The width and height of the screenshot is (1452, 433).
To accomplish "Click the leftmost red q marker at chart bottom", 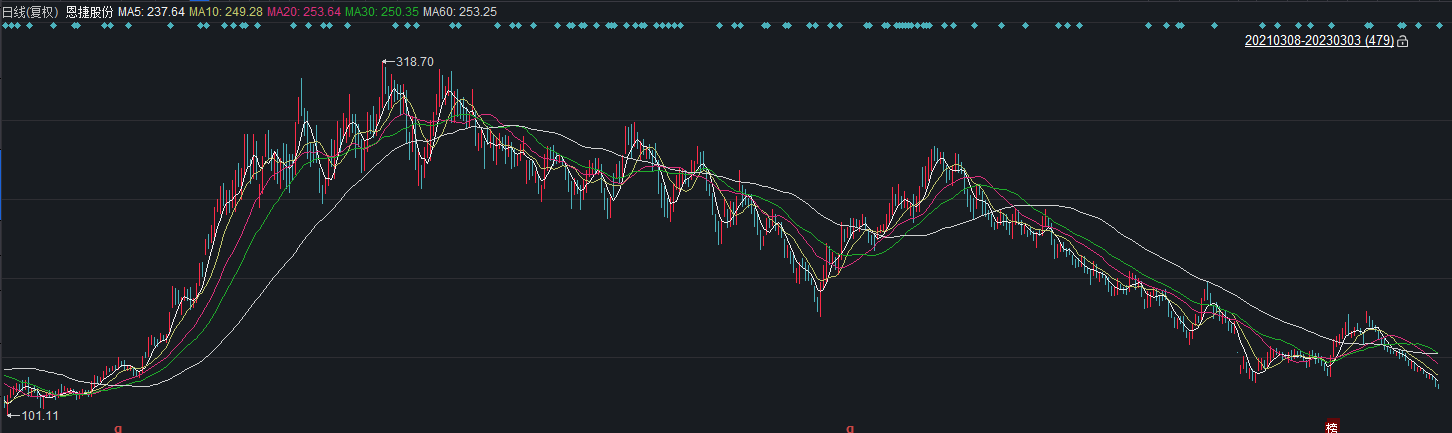I will pyautogui.click(x=118, y=429).
